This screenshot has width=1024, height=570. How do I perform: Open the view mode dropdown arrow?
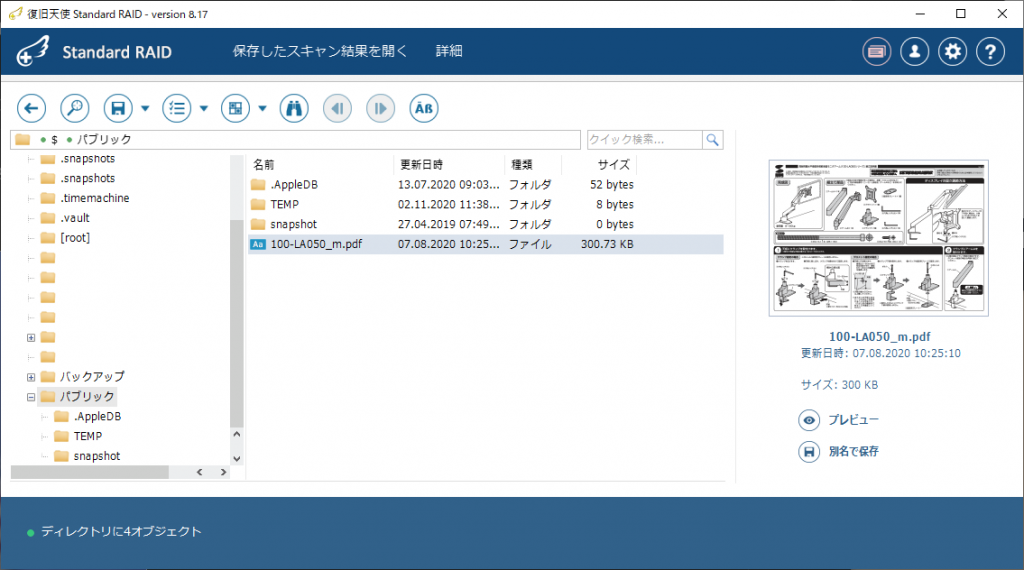[262, 108]
